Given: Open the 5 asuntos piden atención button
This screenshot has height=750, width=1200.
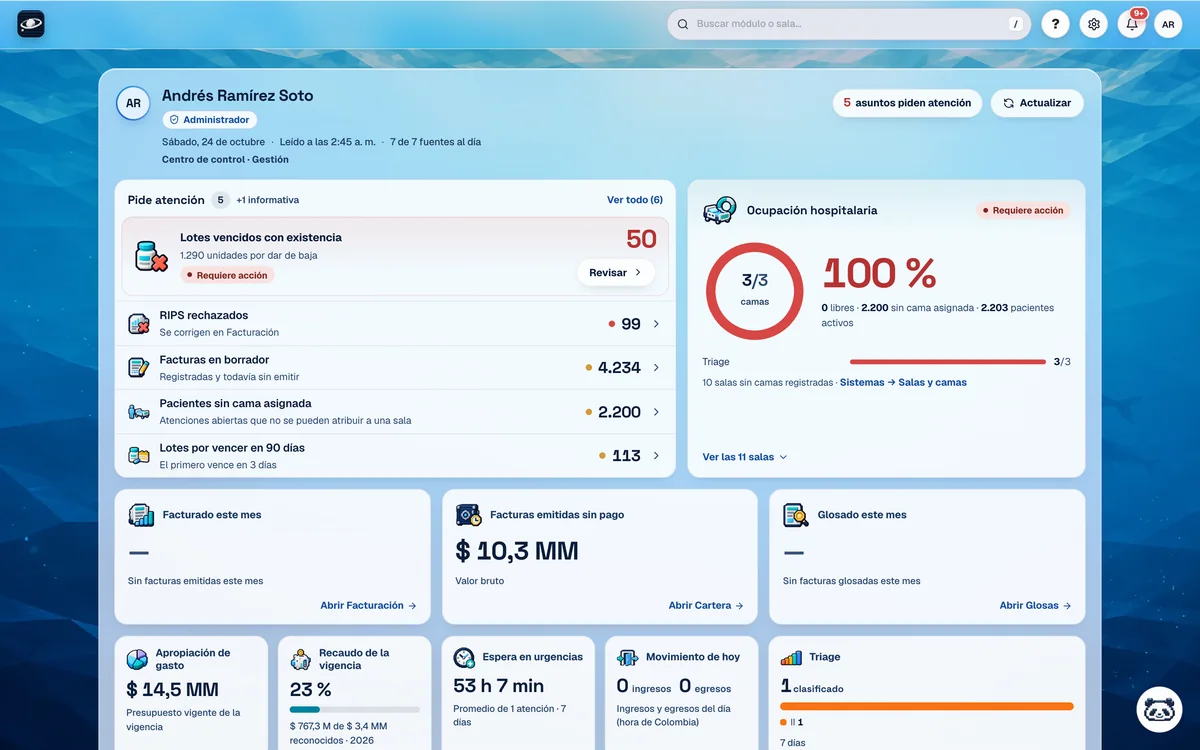Looking at the screenshot, I should click(x=907, y=103).
